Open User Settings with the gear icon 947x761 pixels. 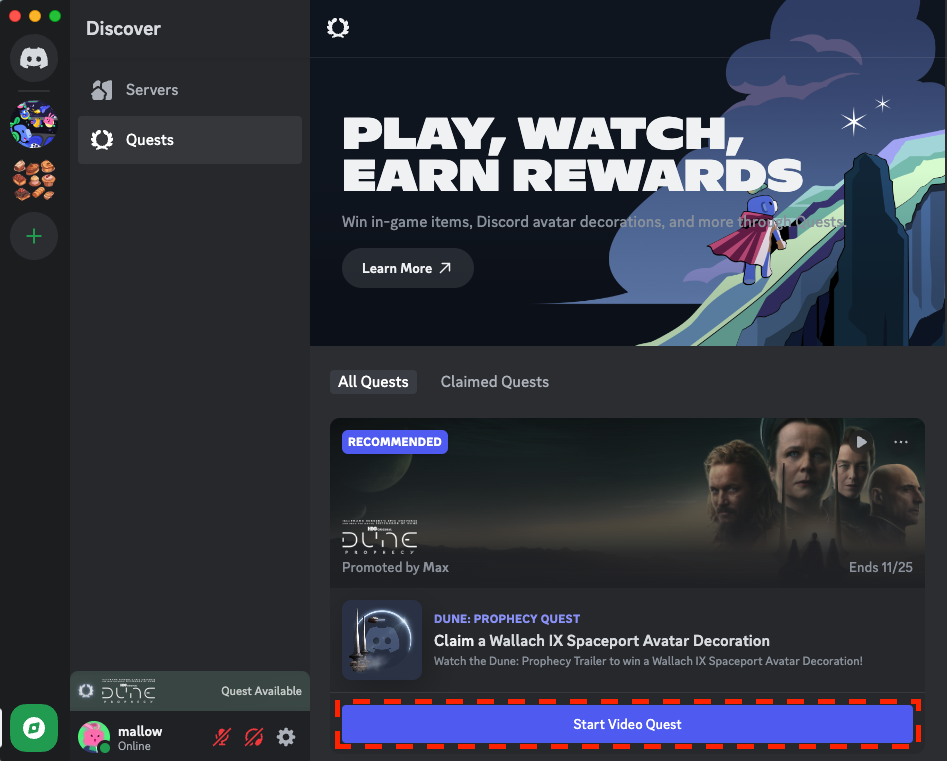point(286,737)
